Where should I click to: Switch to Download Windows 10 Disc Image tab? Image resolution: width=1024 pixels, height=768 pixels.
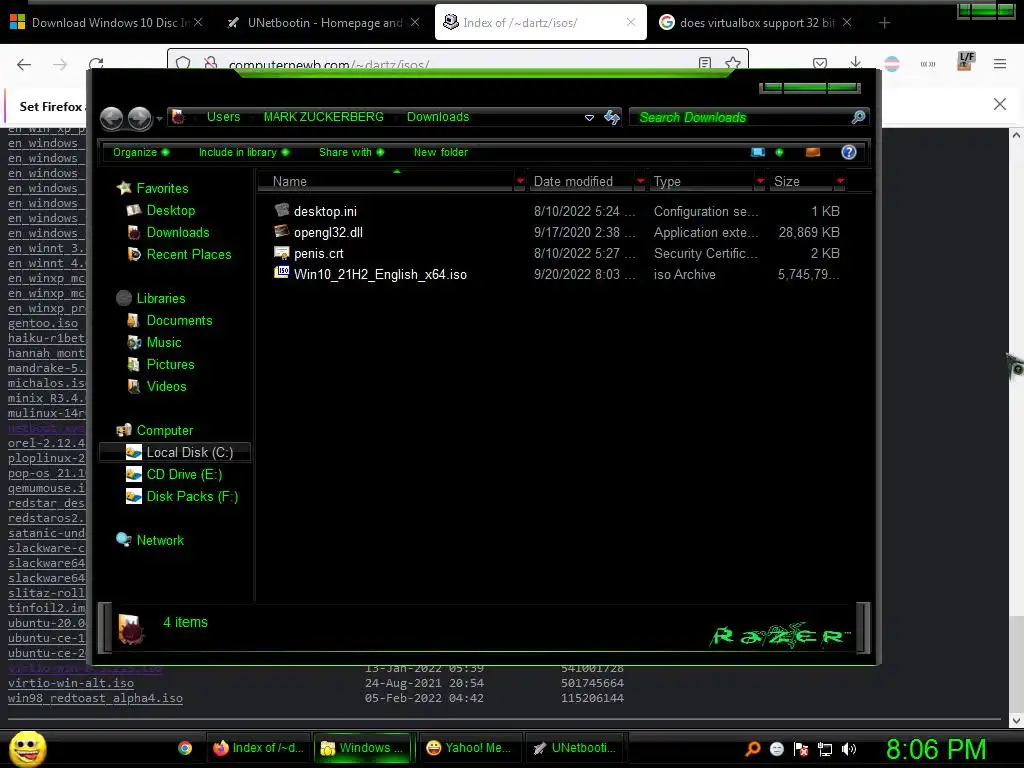click(106, 23)
